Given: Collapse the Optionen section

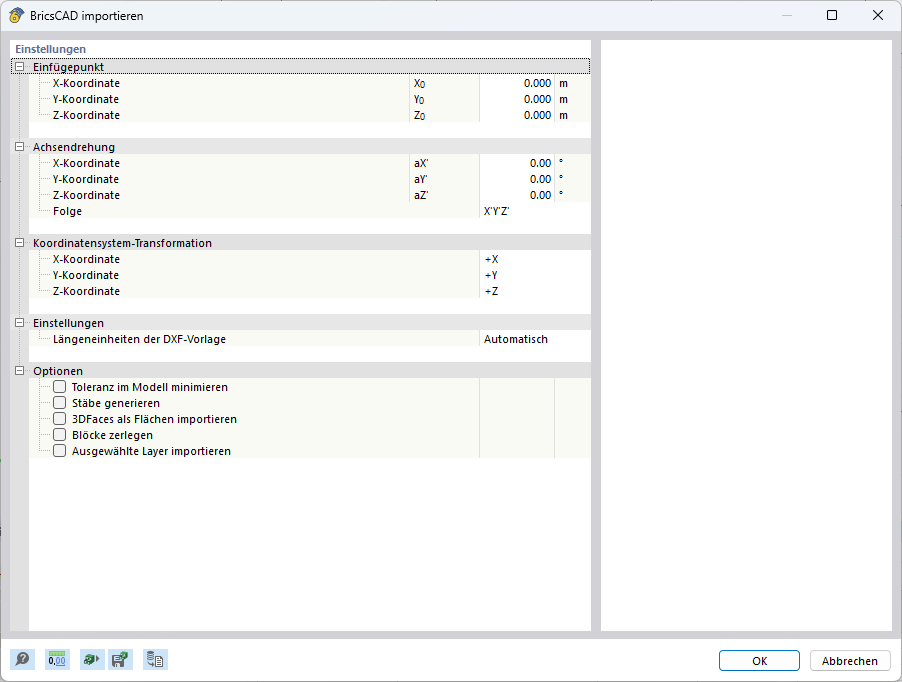Looking at the screenshot, I should (18, 371).
